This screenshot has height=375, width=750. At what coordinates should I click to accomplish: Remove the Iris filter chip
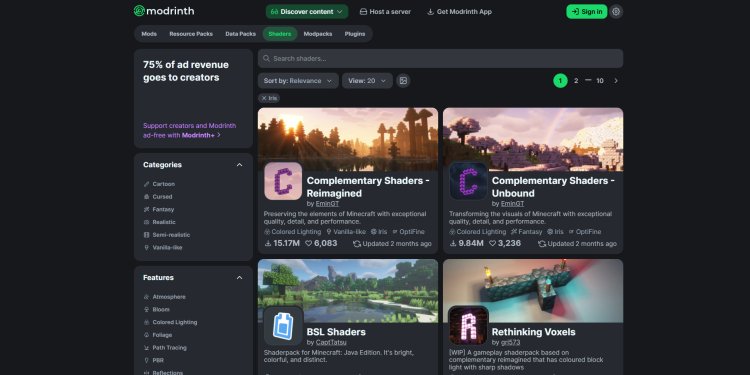coord(269,98)
